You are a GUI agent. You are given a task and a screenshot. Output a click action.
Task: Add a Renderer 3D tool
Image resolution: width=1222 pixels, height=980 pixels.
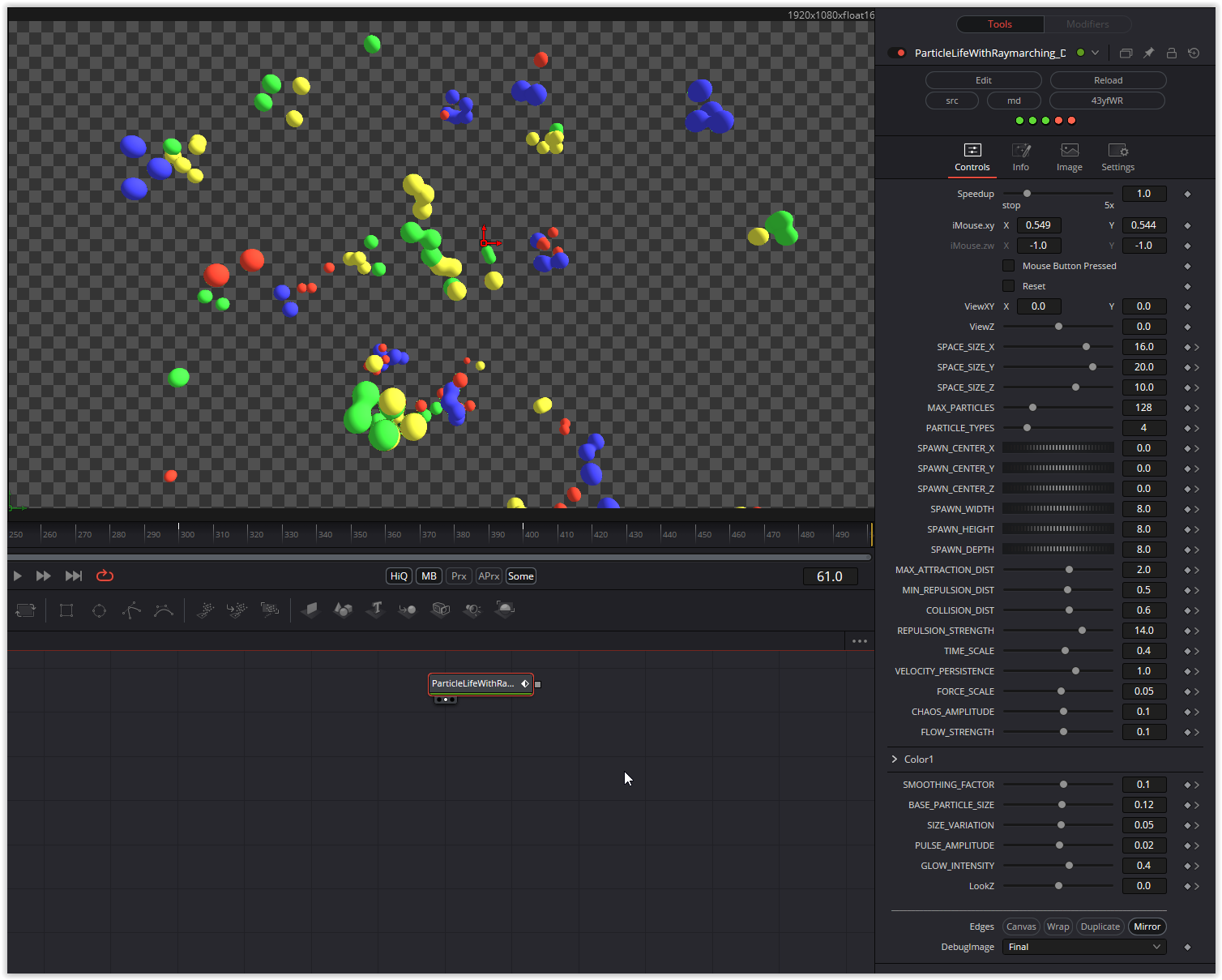coord(505,610)
